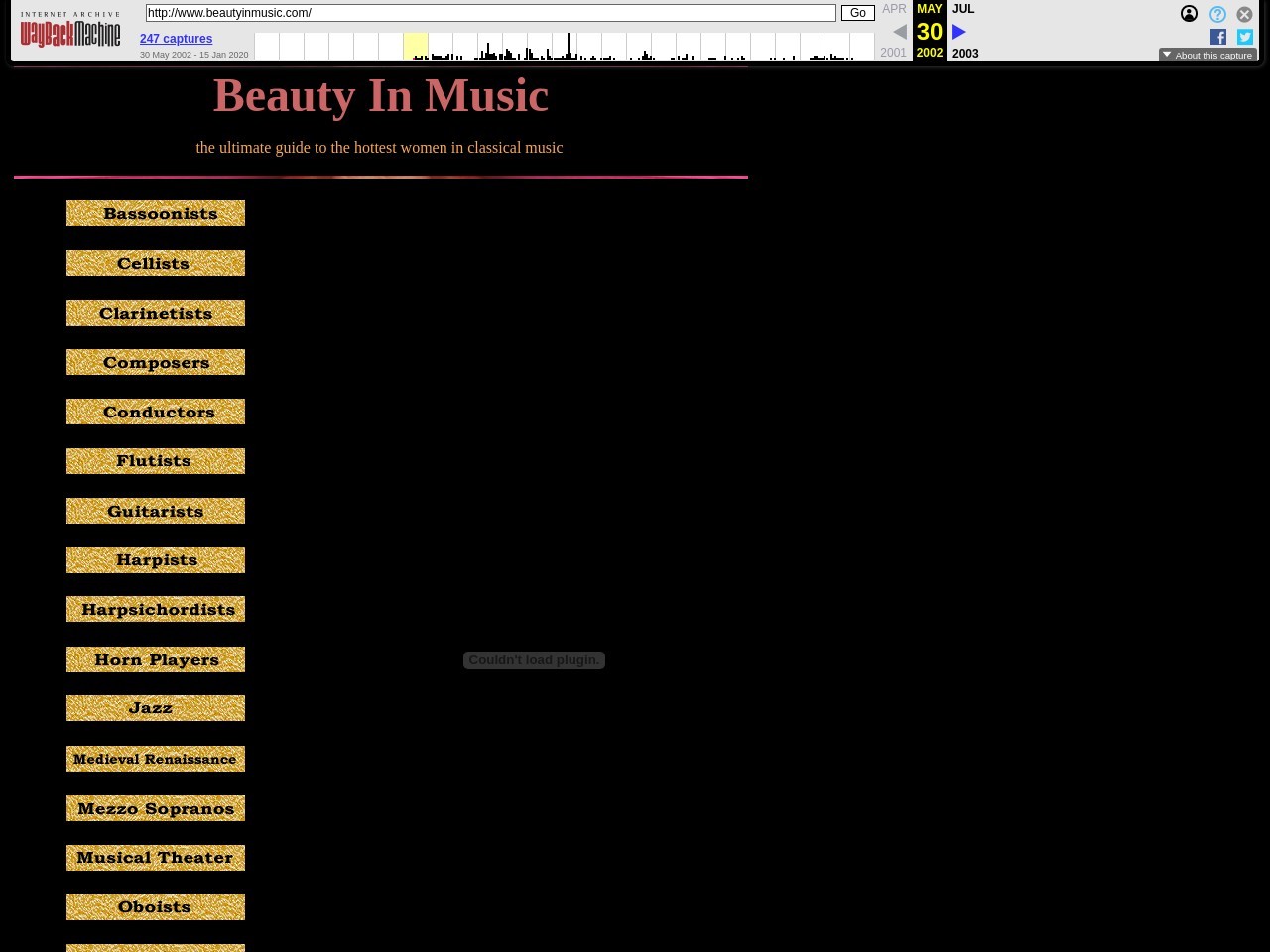Viewport: 1270px width, 952px height.
Task: Go to next capture arrow
Action: click(x=959, y=32)
